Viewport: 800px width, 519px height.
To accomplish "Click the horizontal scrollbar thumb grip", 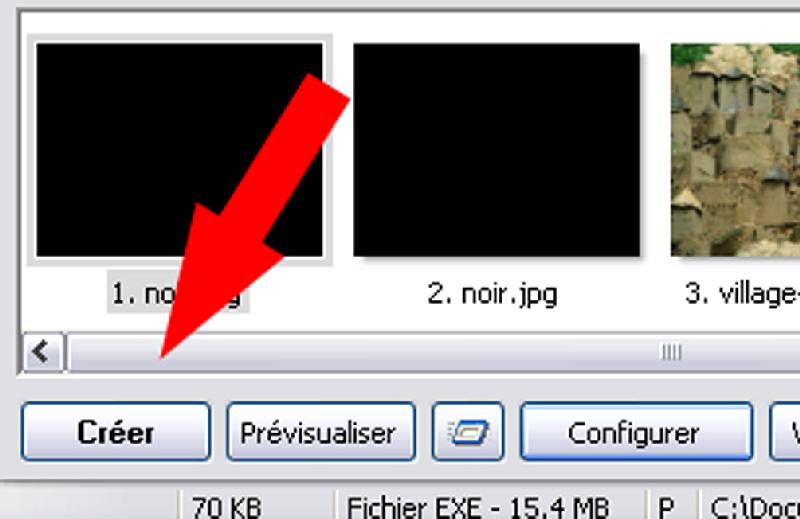I will 671,352.
